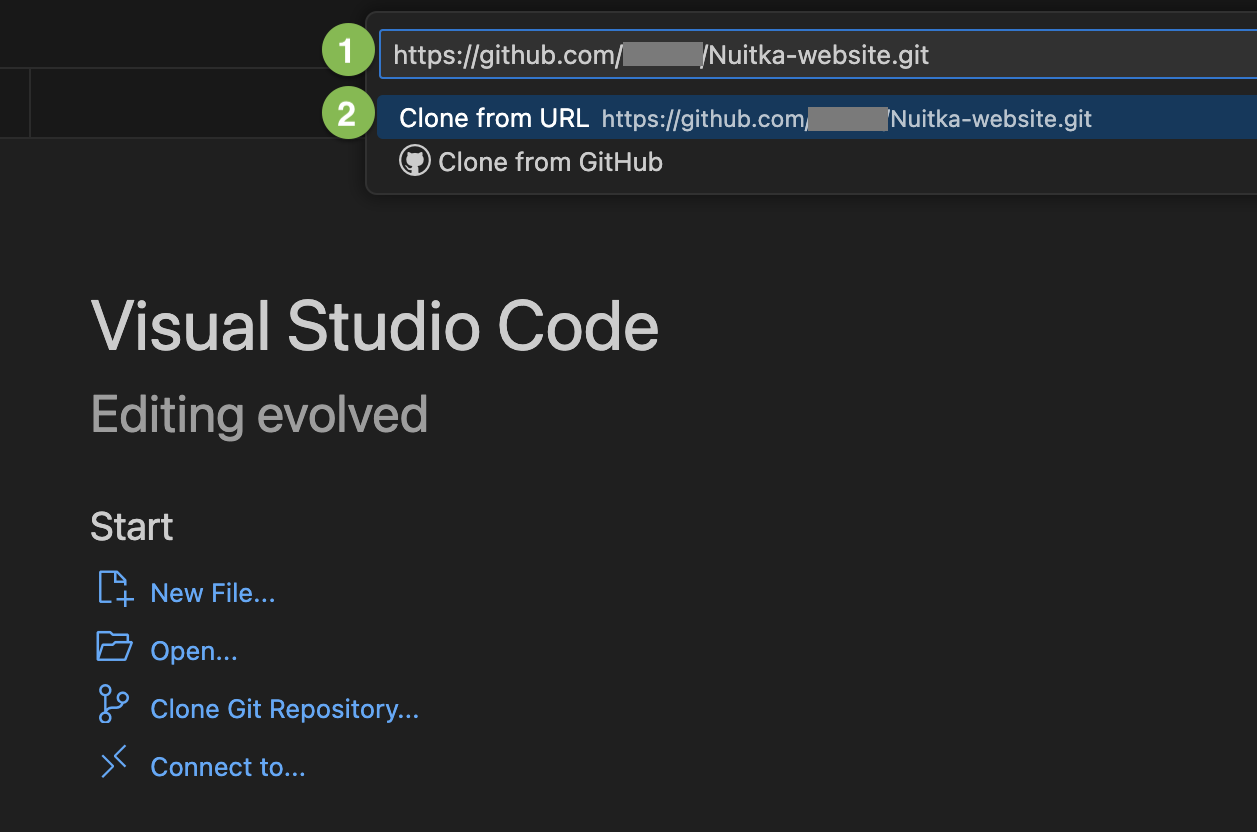The image size is (1257, 832).
Task: Open a folder using the Open... link
Action: pos(193,651)
